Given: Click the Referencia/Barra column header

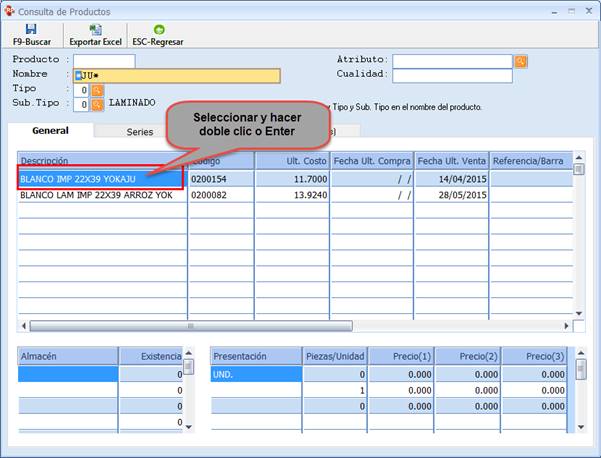Looking at the screenshot, I should coord(530,161).
